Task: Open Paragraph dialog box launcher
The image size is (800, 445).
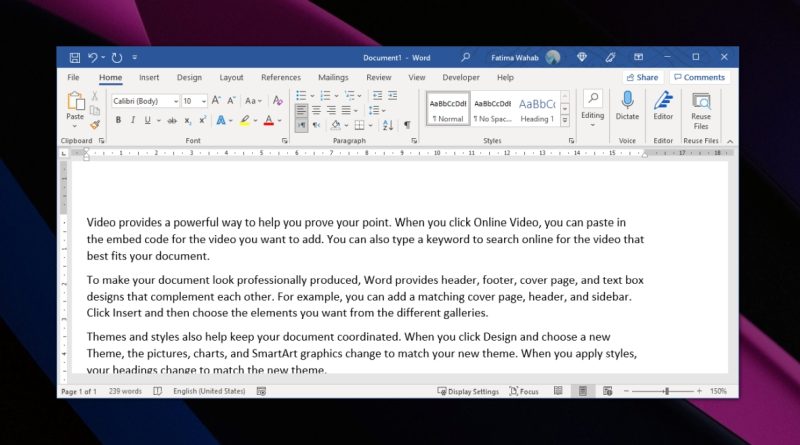Action: [x=414, y=141]
